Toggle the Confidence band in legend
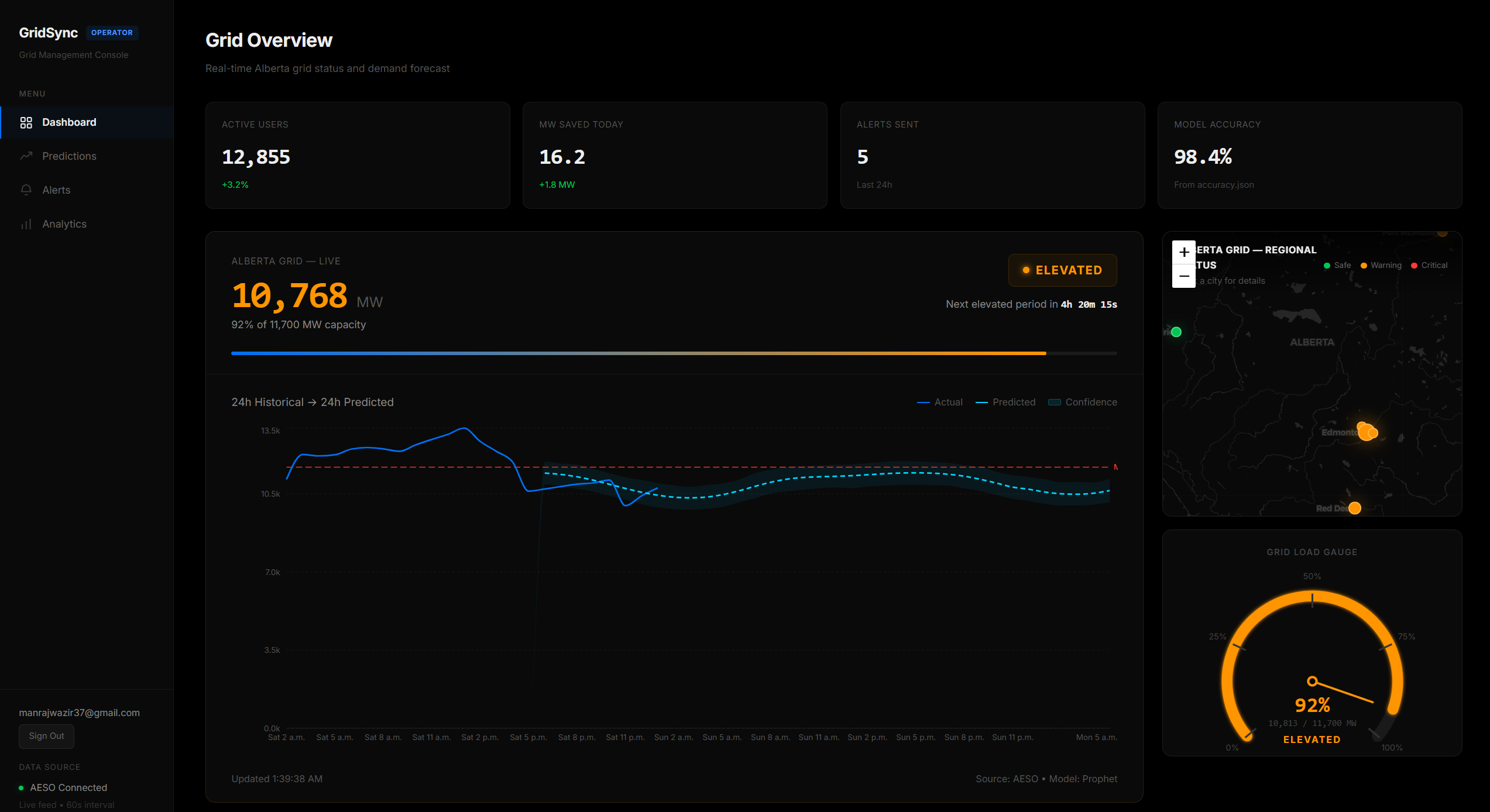The height and width of the screenshot is (812, 1490). (1083, 402)
